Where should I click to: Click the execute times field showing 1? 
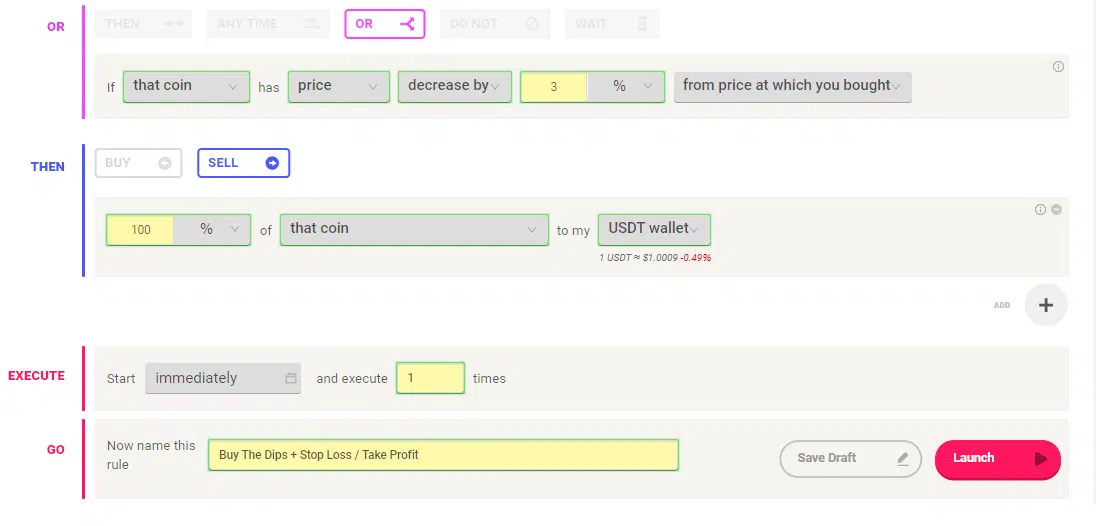(430, 378)
